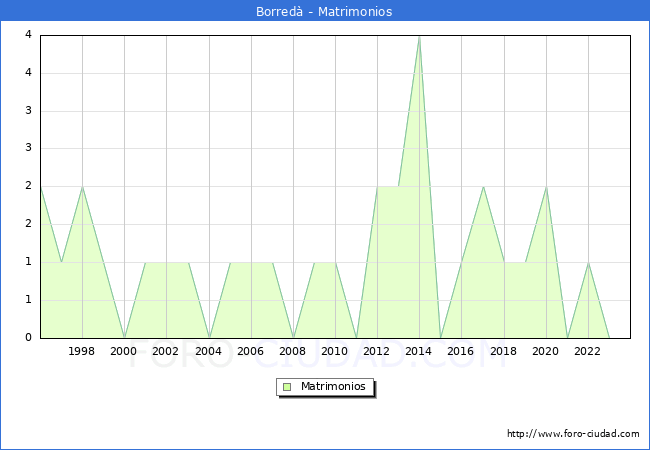Click the 2010 x-axis year label
The width and height of the screenshot is (650, 450).
[x=335, y=351]
